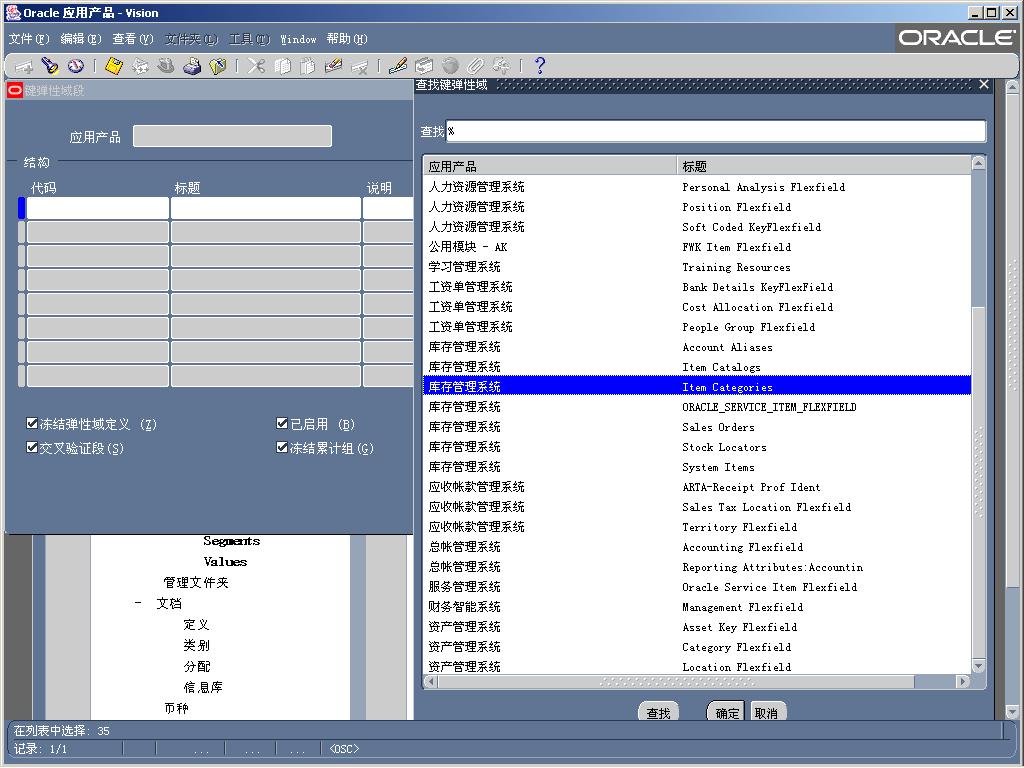This screenshot has width=1024, height=768.
Task: Click the 查找 search text field
Action: (716, 131)
